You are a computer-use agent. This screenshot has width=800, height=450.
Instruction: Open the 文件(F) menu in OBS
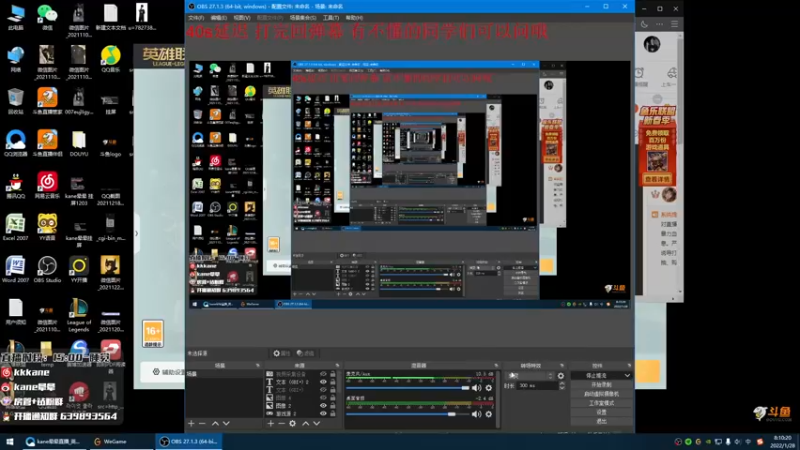point(196,18)
